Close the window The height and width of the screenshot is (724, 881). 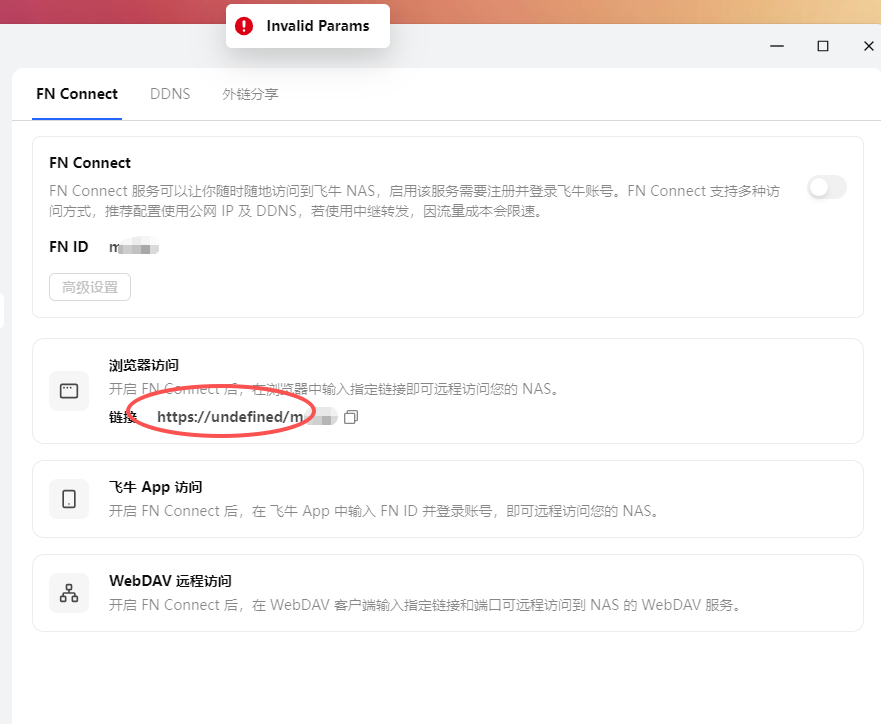(x=869, y=46)
